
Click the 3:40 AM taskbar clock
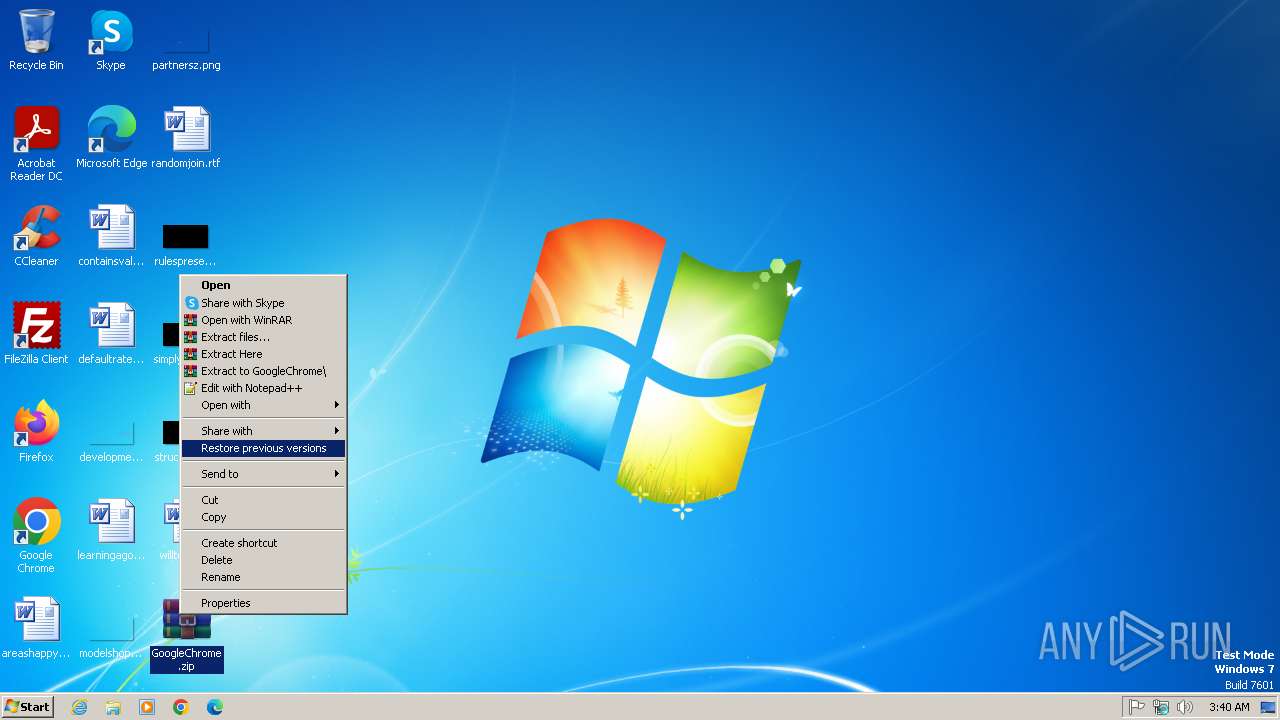point(1229,707)
